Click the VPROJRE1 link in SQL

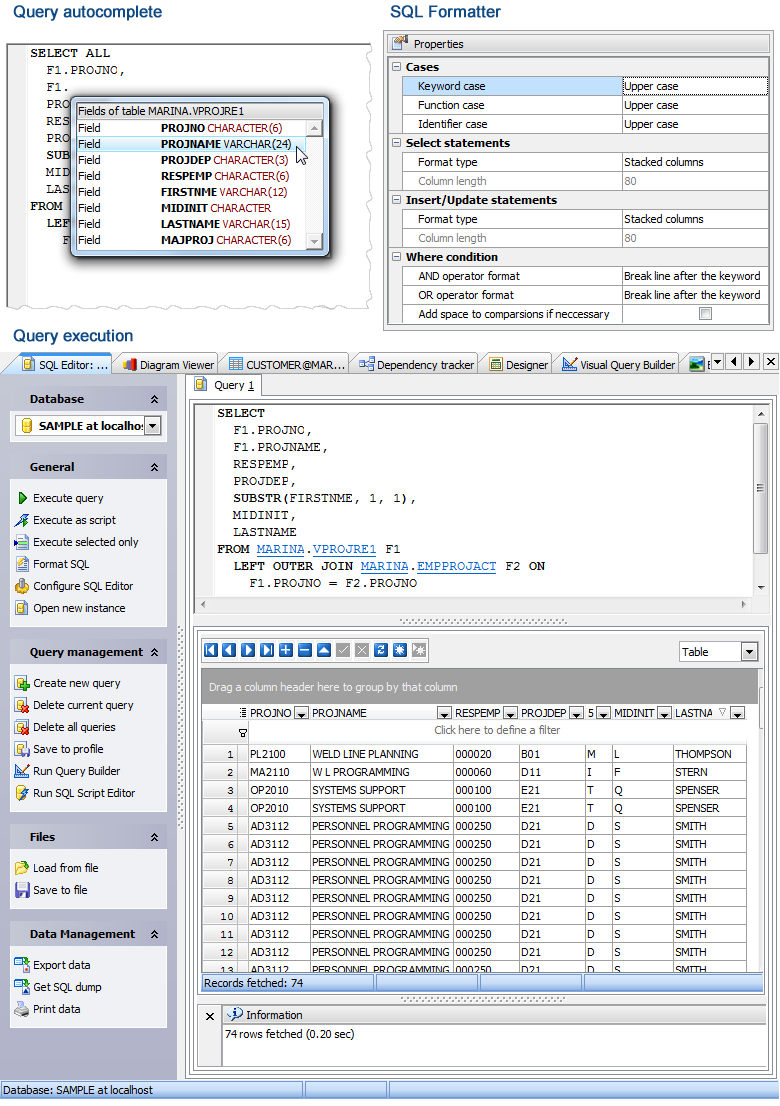(x=344, y=549)
